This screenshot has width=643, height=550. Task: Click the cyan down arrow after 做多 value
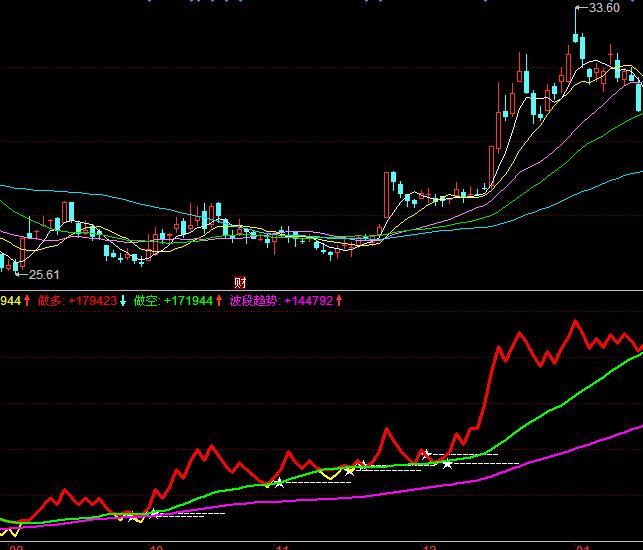[123, 300]
